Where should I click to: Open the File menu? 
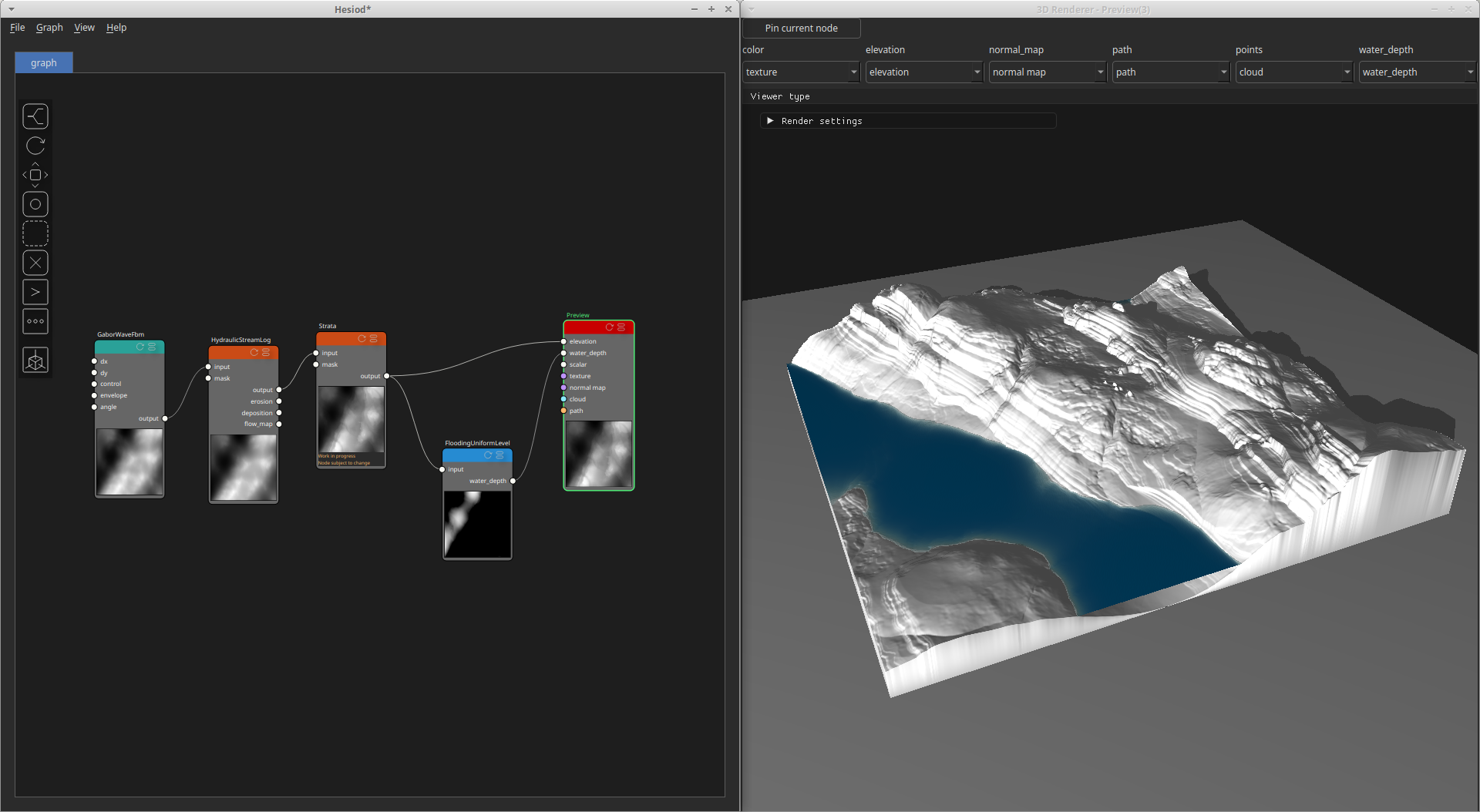point(17,28)
